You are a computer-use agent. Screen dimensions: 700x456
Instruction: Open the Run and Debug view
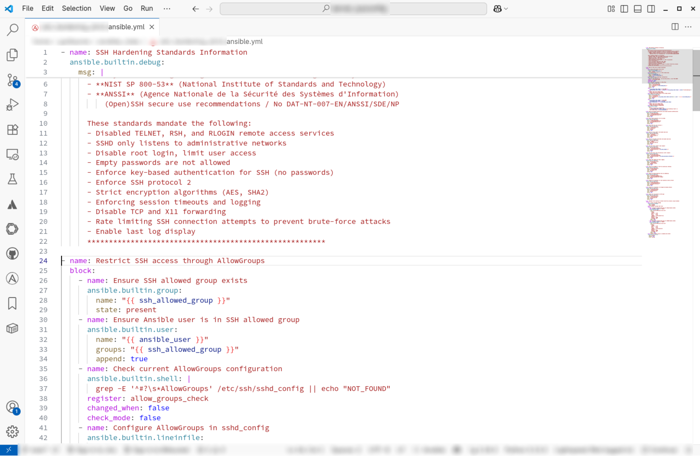12,105
